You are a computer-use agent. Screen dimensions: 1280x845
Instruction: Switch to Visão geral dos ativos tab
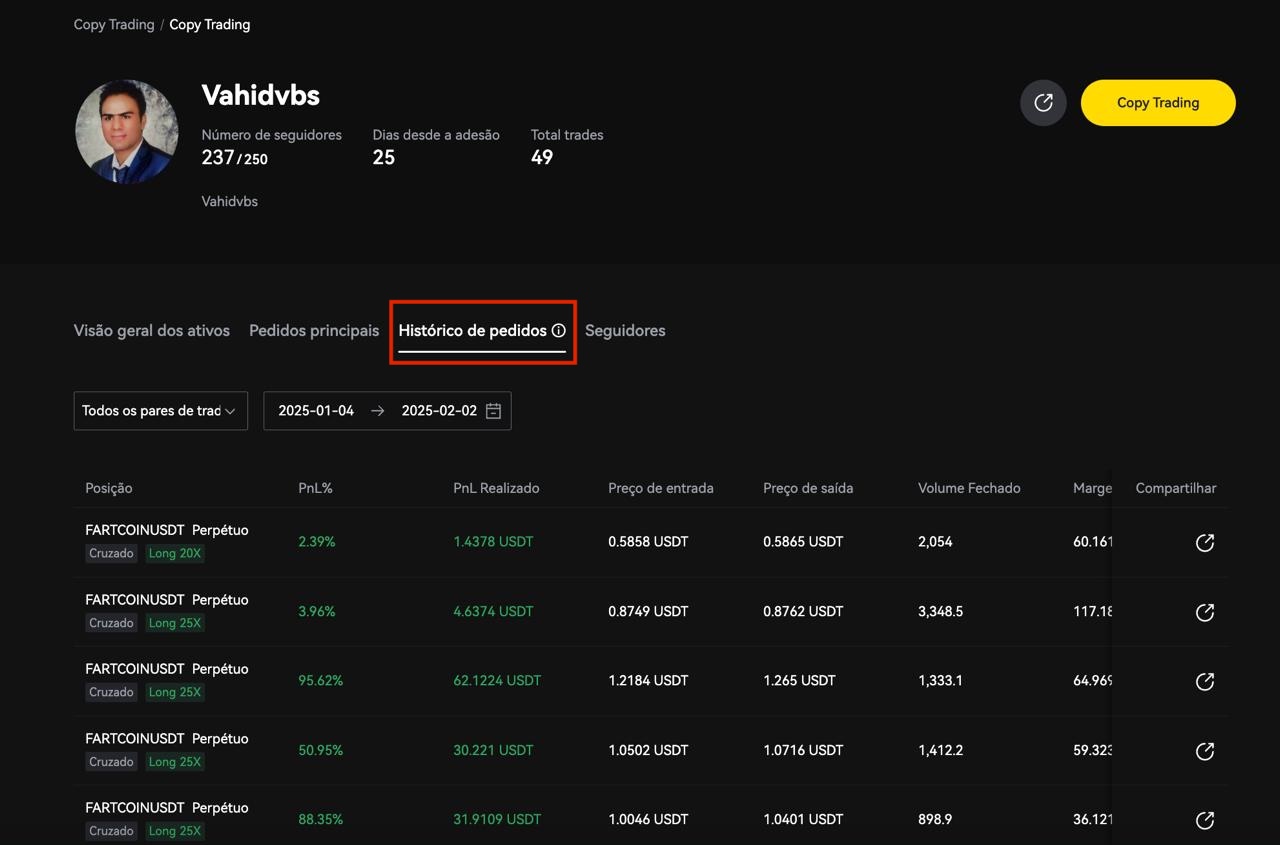coord(152,331)
